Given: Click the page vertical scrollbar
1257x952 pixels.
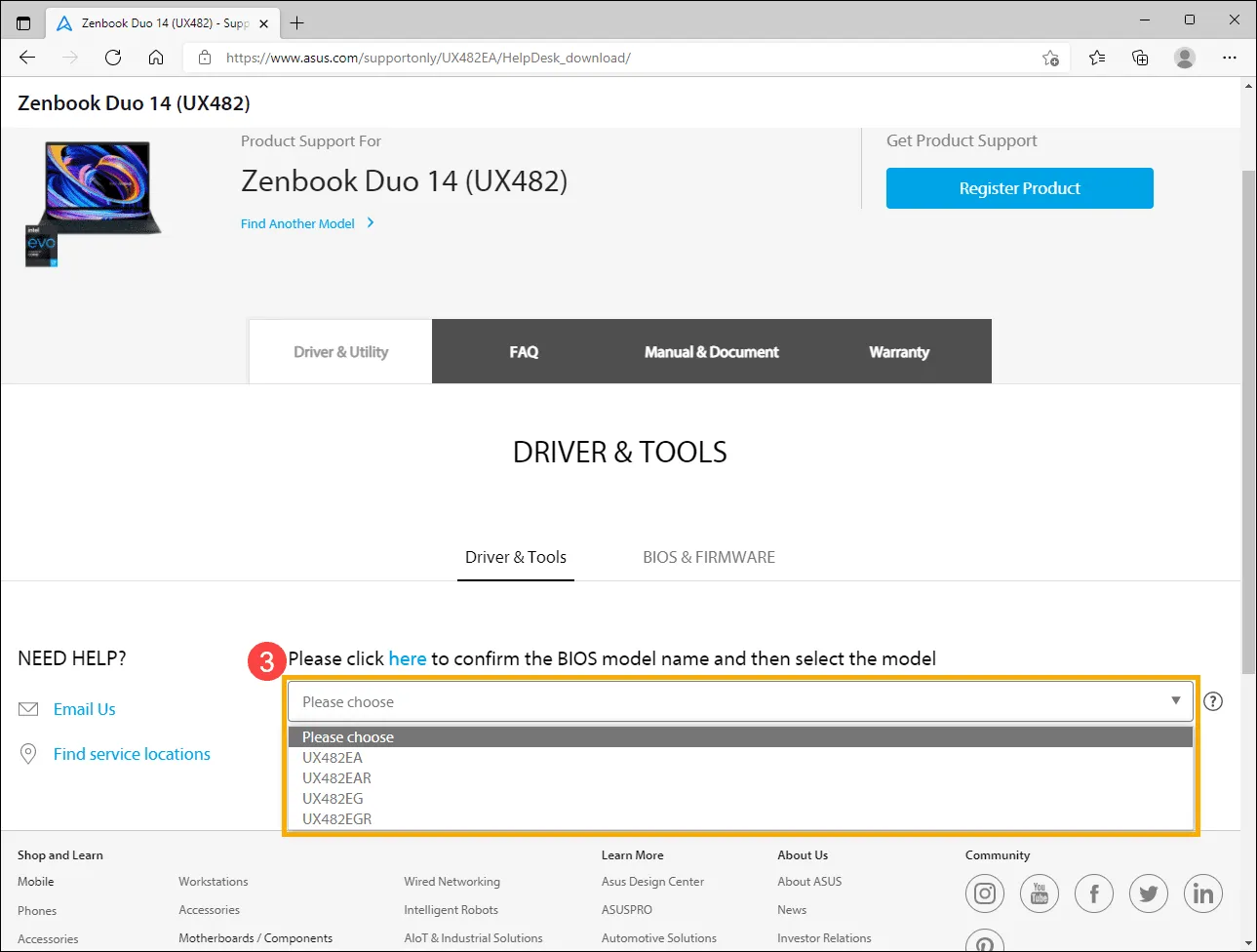Looking at the screenshot, I should 1248,419.
